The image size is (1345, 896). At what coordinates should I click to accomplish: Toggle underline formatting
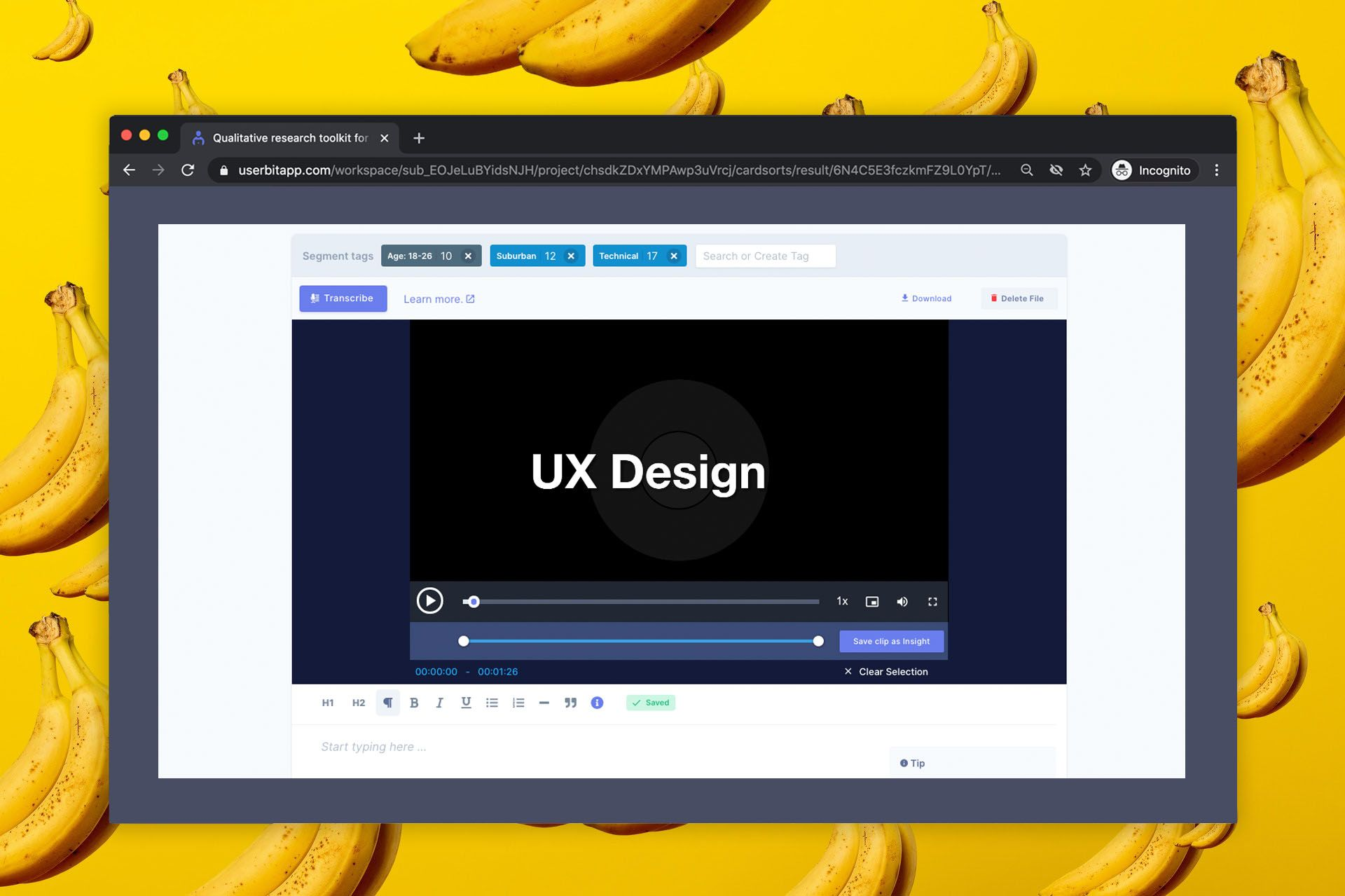[466, 703]
